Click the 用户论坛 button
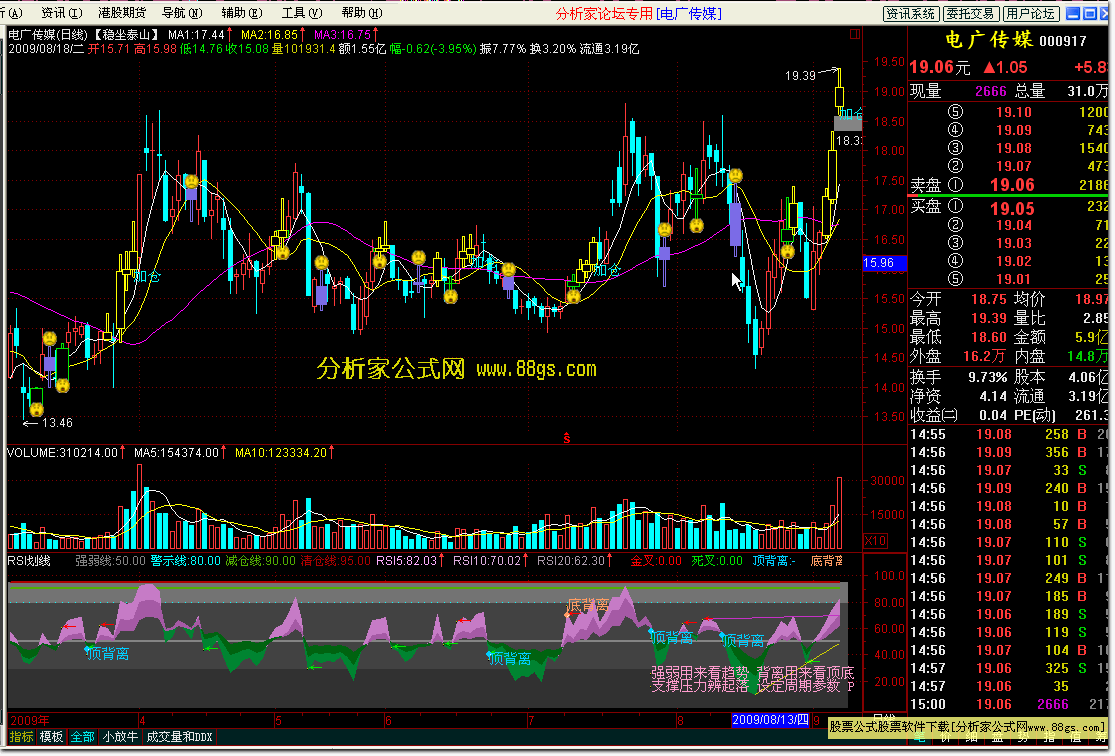This screenshot has height=756, width=1115. point(1031,14)
